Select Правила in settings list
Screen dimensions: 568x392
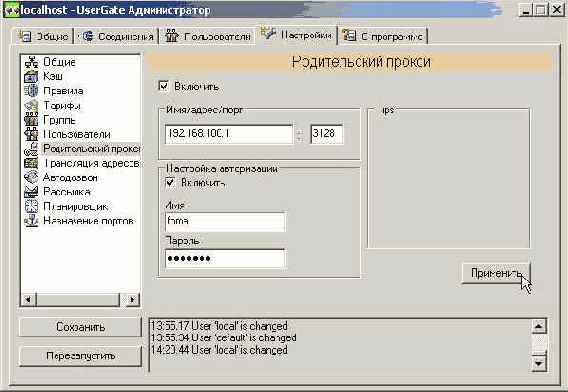click(x=63, y=91)
